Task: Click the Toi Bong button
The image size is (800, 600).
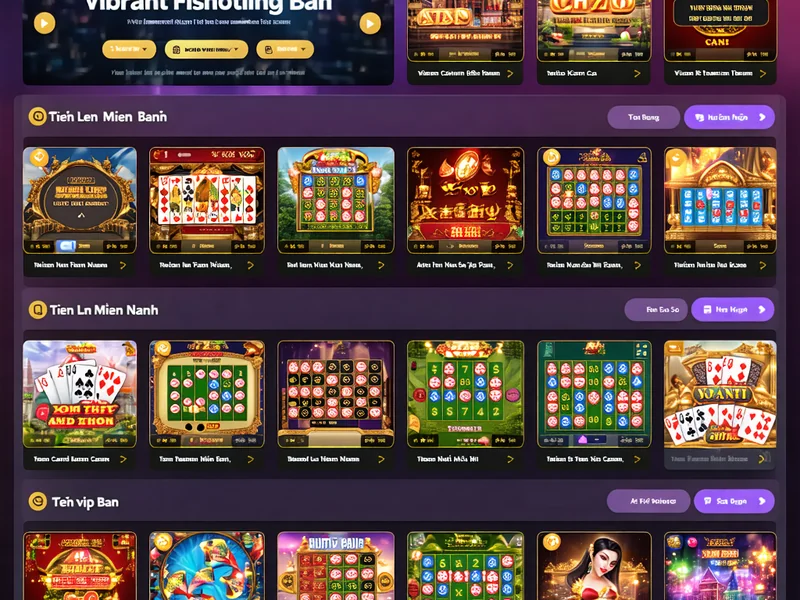Action: click(643, 117)
